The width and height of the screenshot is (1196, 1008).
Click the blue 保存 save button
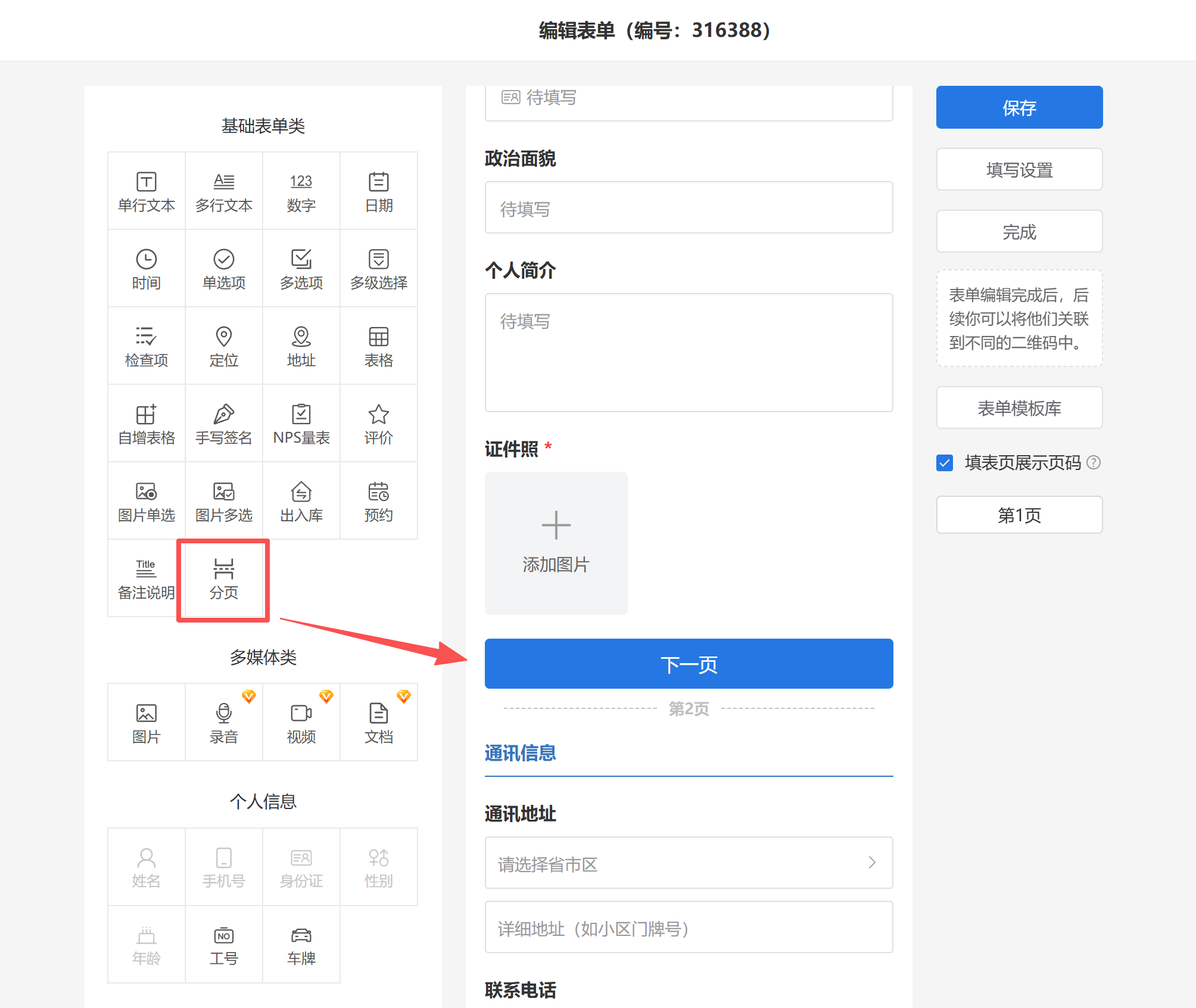(1019, 107)
